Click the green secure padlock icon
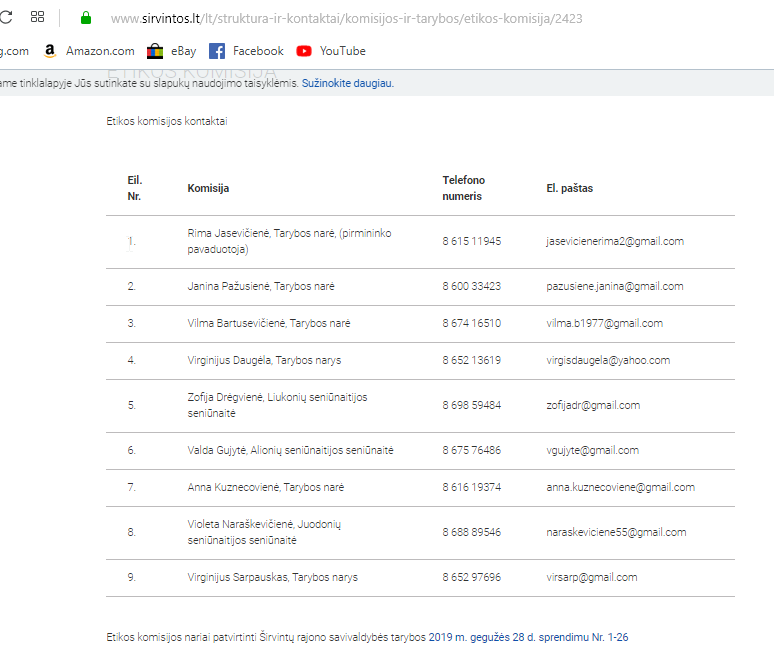The image size is (774, 653). [86, 18]
